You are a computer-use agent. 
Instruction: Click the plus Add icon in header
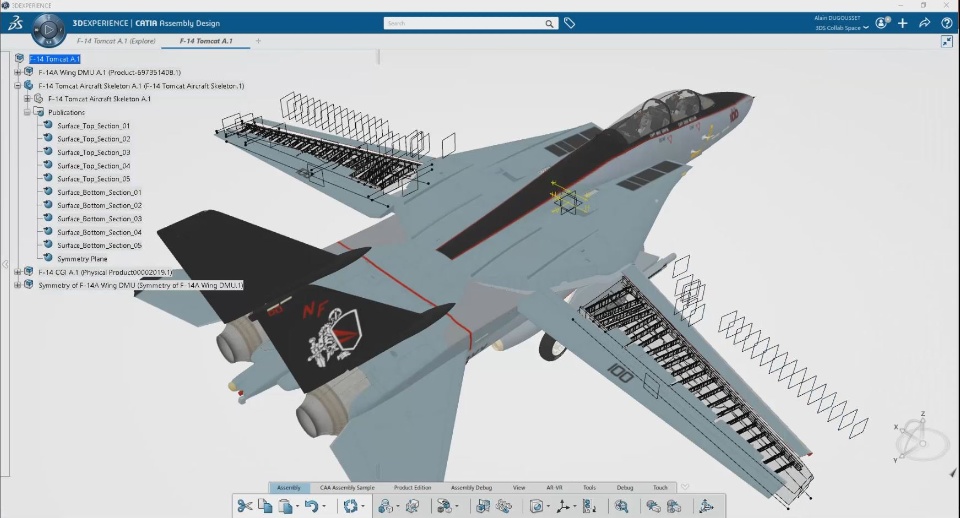(x=903, y=23)
